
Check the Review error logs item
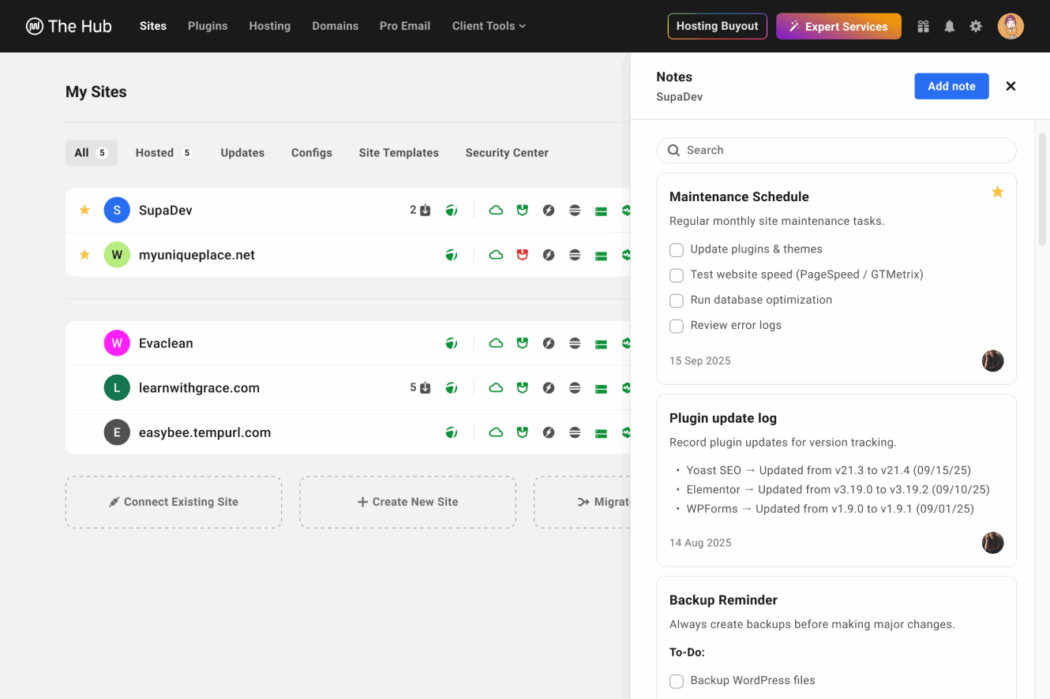pyautogui.click(x=677, y=326)
